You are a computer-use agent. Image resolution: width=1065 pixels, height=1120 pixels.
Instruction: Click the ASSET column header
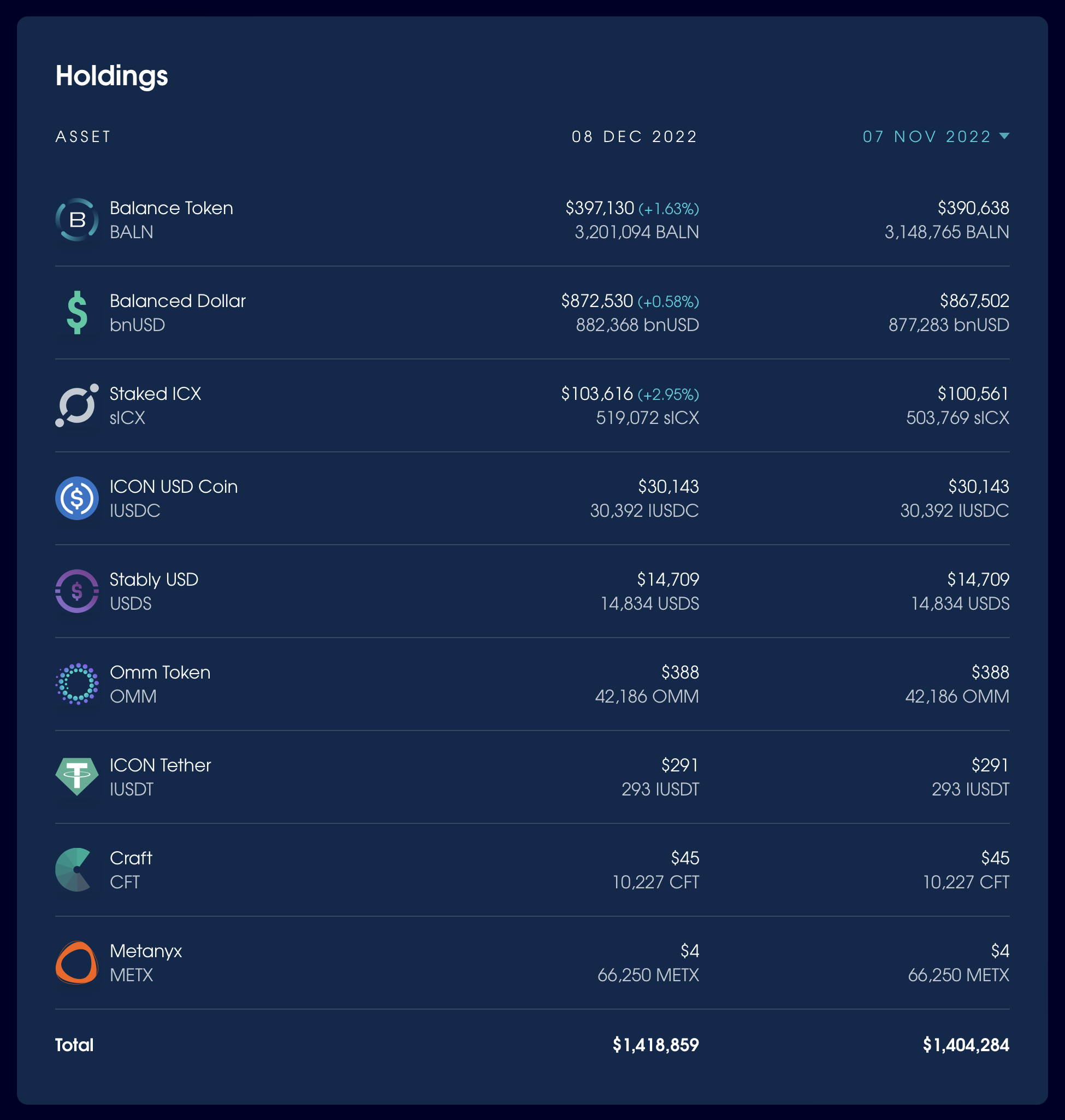[x=83, y=137]
